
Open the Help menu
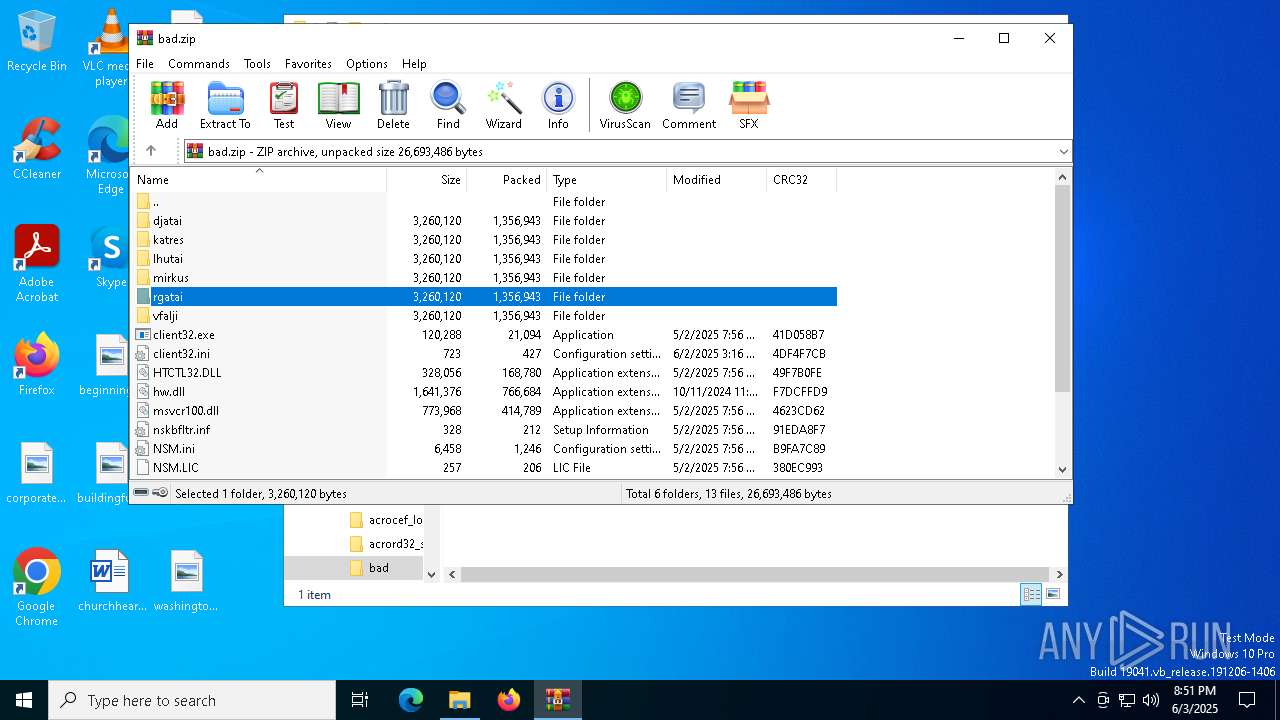click(414, 63)
